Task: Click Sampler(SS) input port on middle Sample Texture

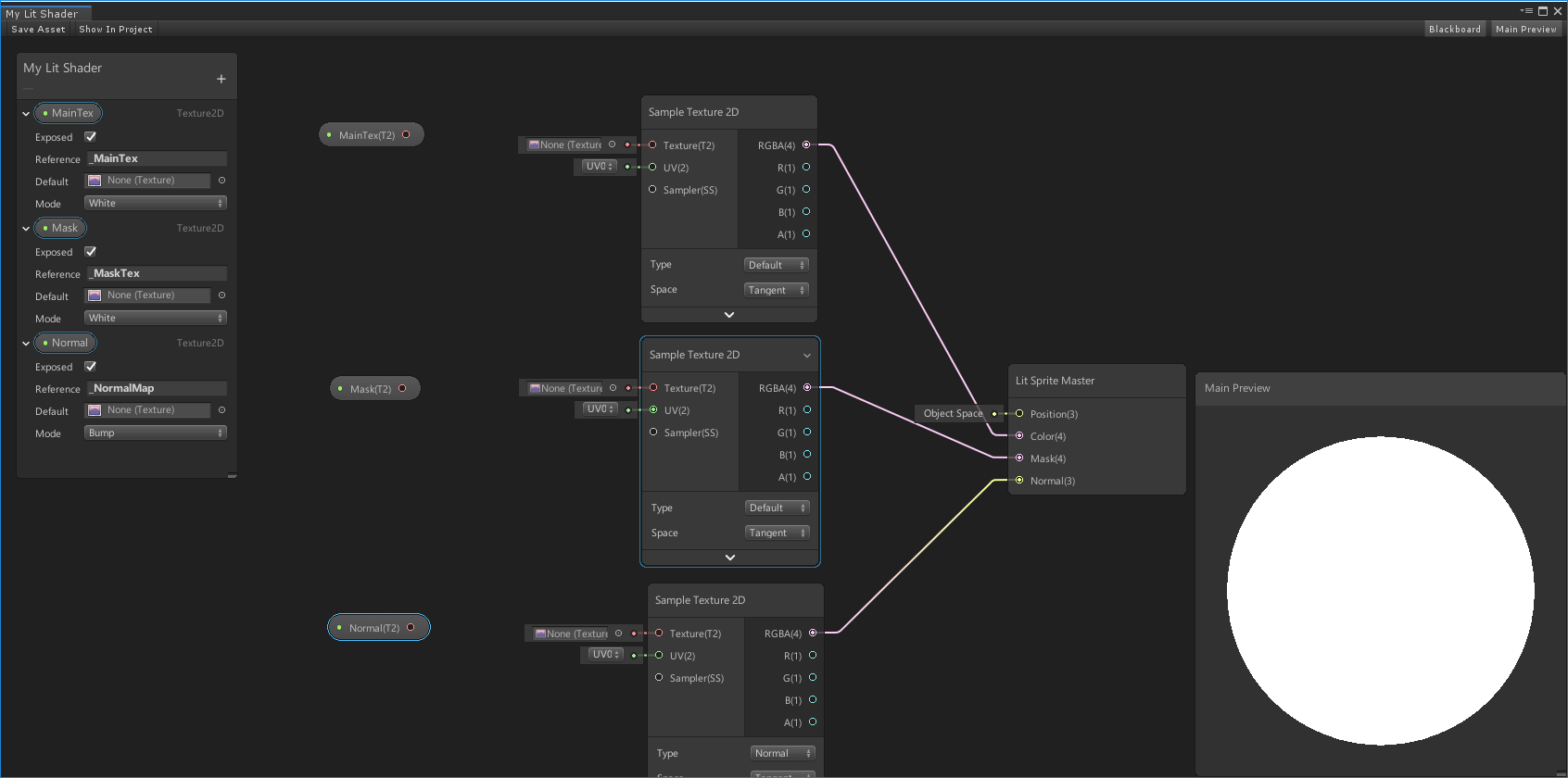Action: pyautogui.click(x=653, y=433)
